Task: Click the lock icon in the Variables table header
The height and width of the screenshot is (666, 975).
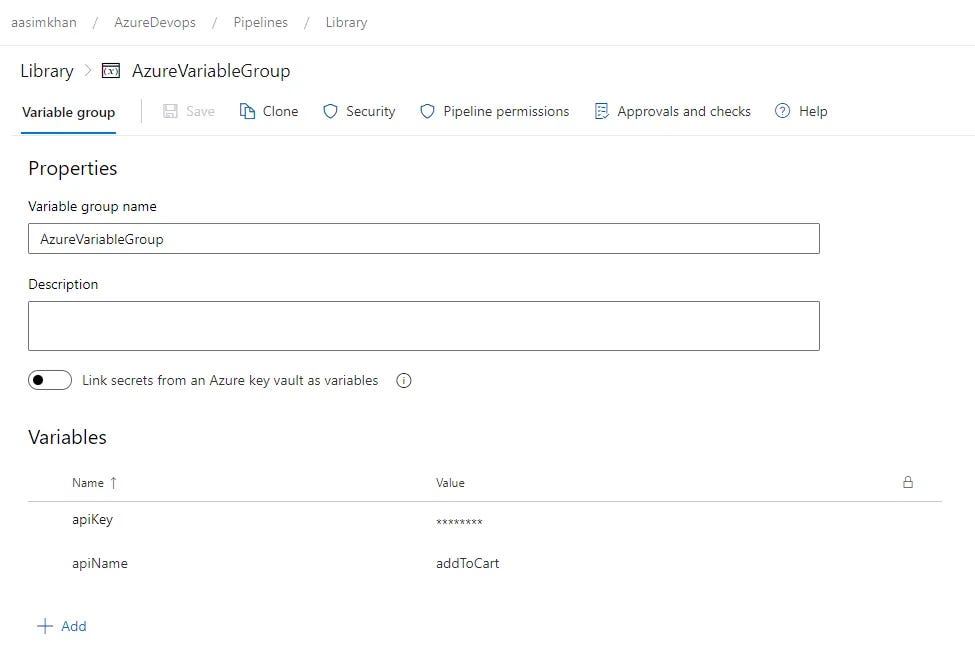Action: [x=908, y=482]
